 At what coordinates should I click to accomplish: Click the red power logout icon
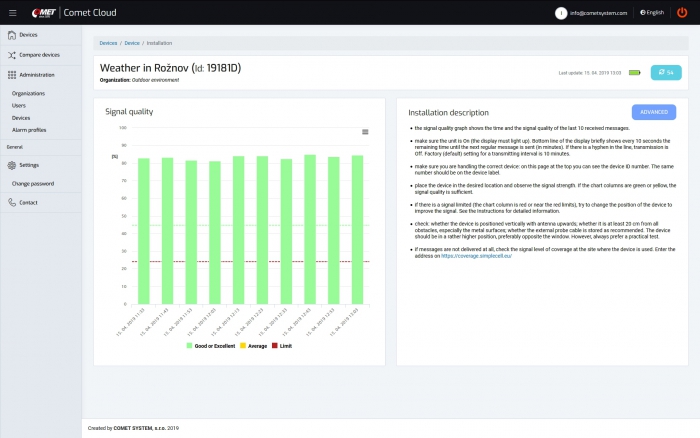tap(682, 12)
